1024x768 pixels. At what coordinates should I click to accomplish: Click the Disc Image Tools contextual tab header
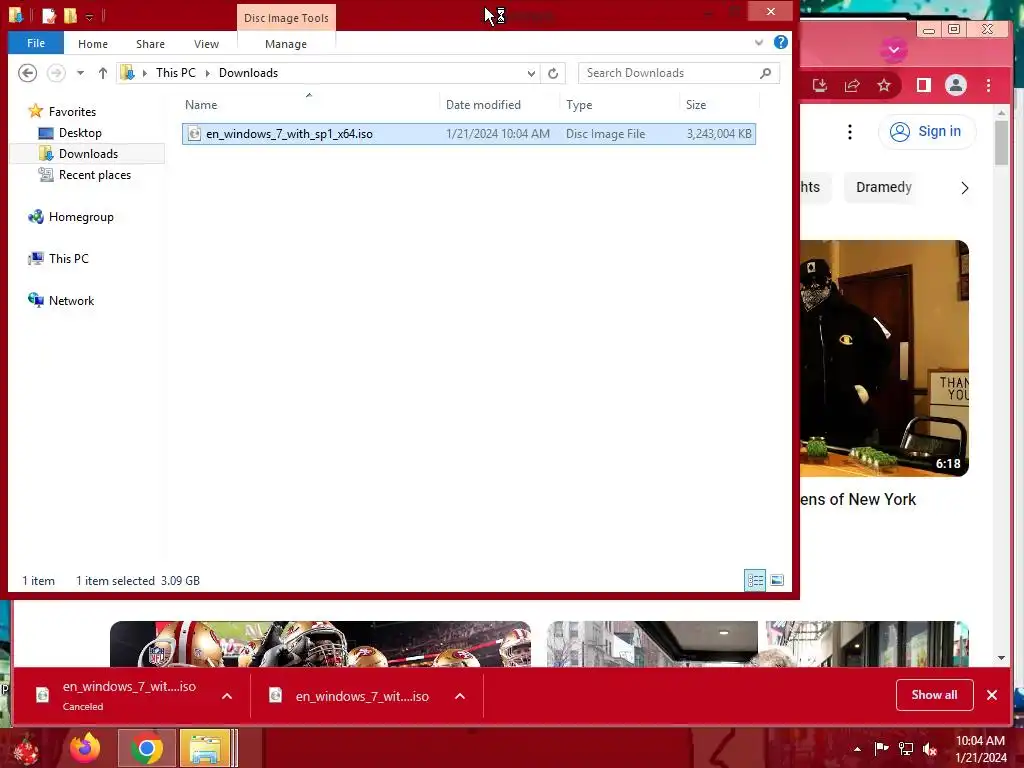tap(286, 18)
